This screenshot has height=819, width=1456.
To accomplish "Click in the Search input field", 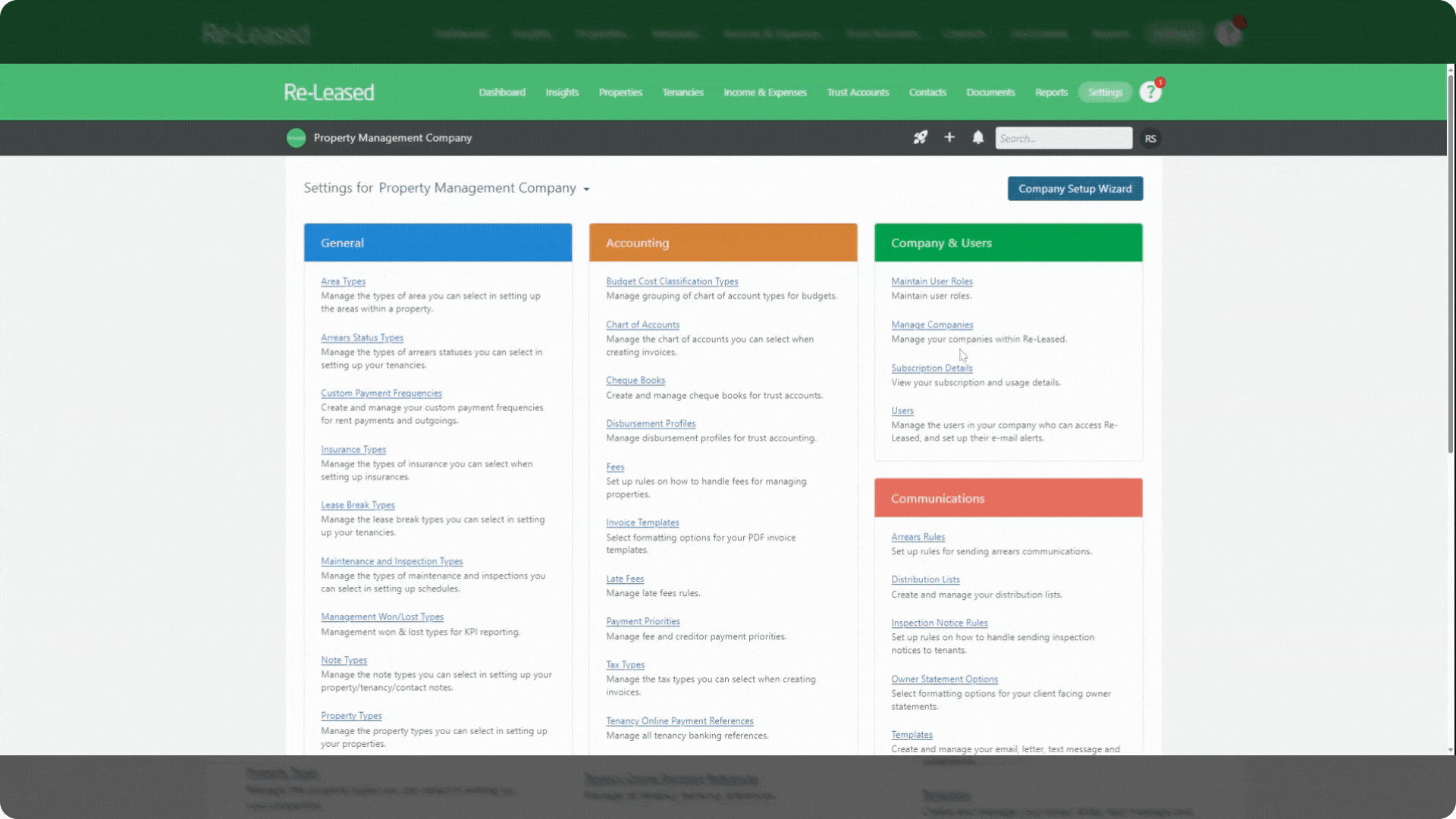I will (1062, 138).
